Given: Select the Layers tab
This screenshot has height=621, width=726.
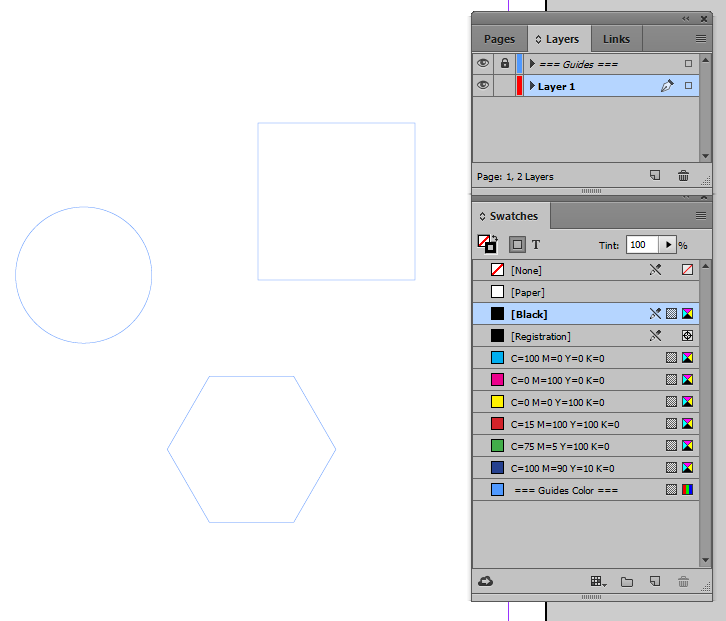Looking at the screenshot, I should point(559,39).
